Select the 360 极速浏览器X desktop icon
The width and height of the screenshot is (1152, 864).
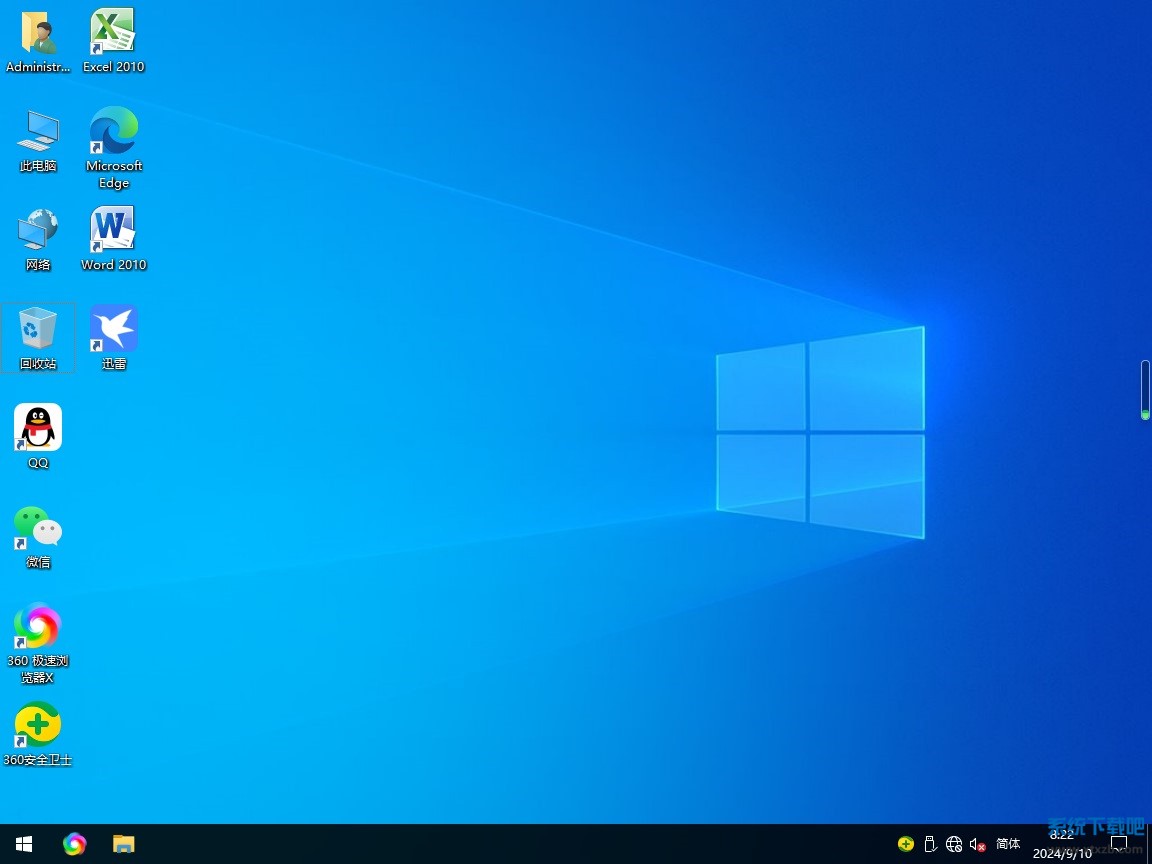38,627
